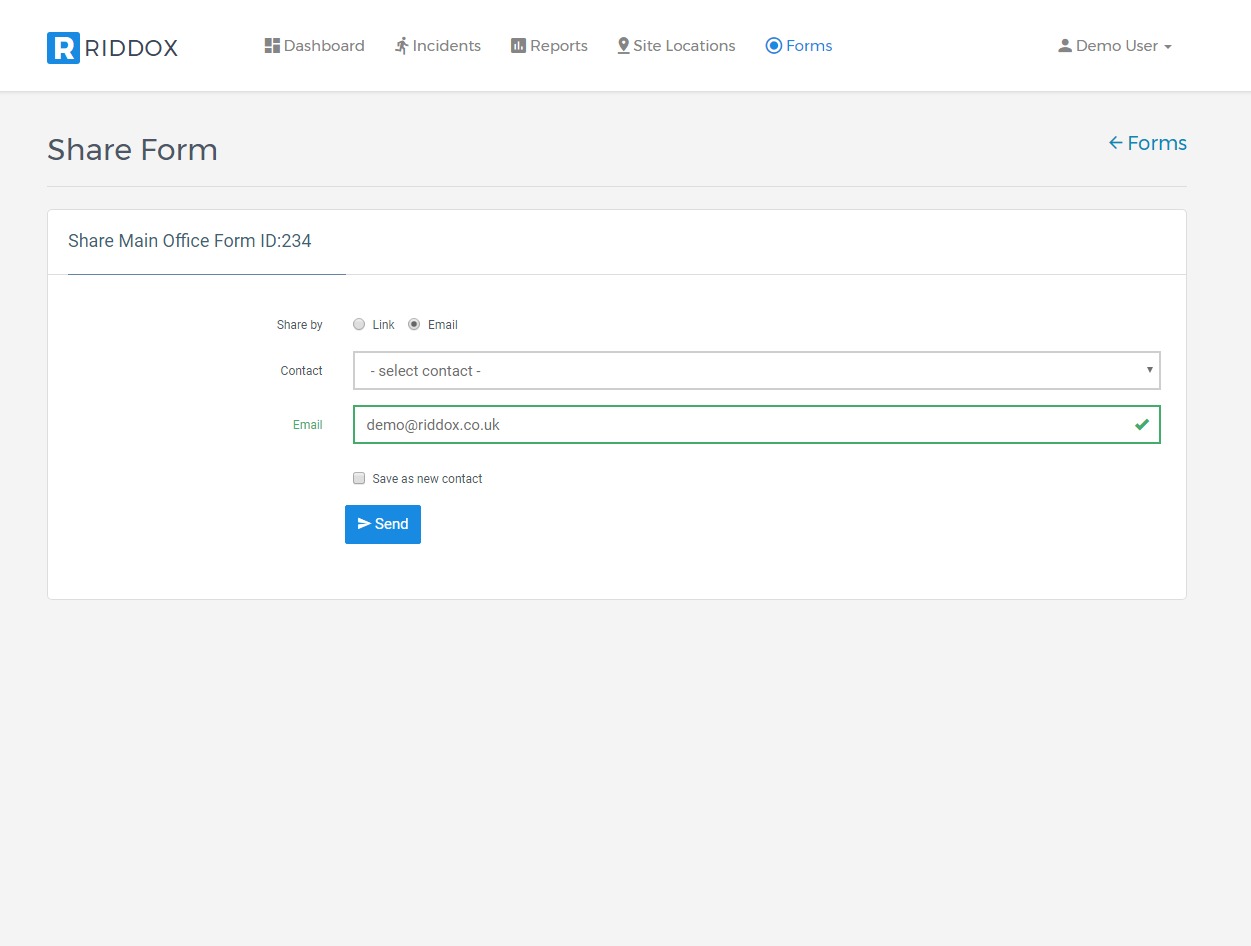
Task: Click the Dashboard grid icon
Action: point(272,46)
